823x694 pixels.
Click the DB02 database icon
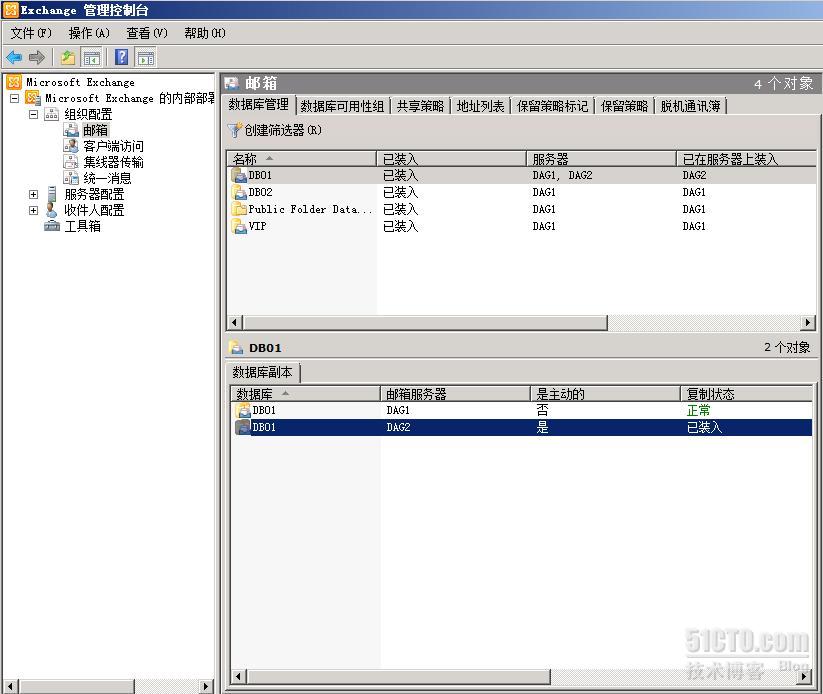coord(239,192)
